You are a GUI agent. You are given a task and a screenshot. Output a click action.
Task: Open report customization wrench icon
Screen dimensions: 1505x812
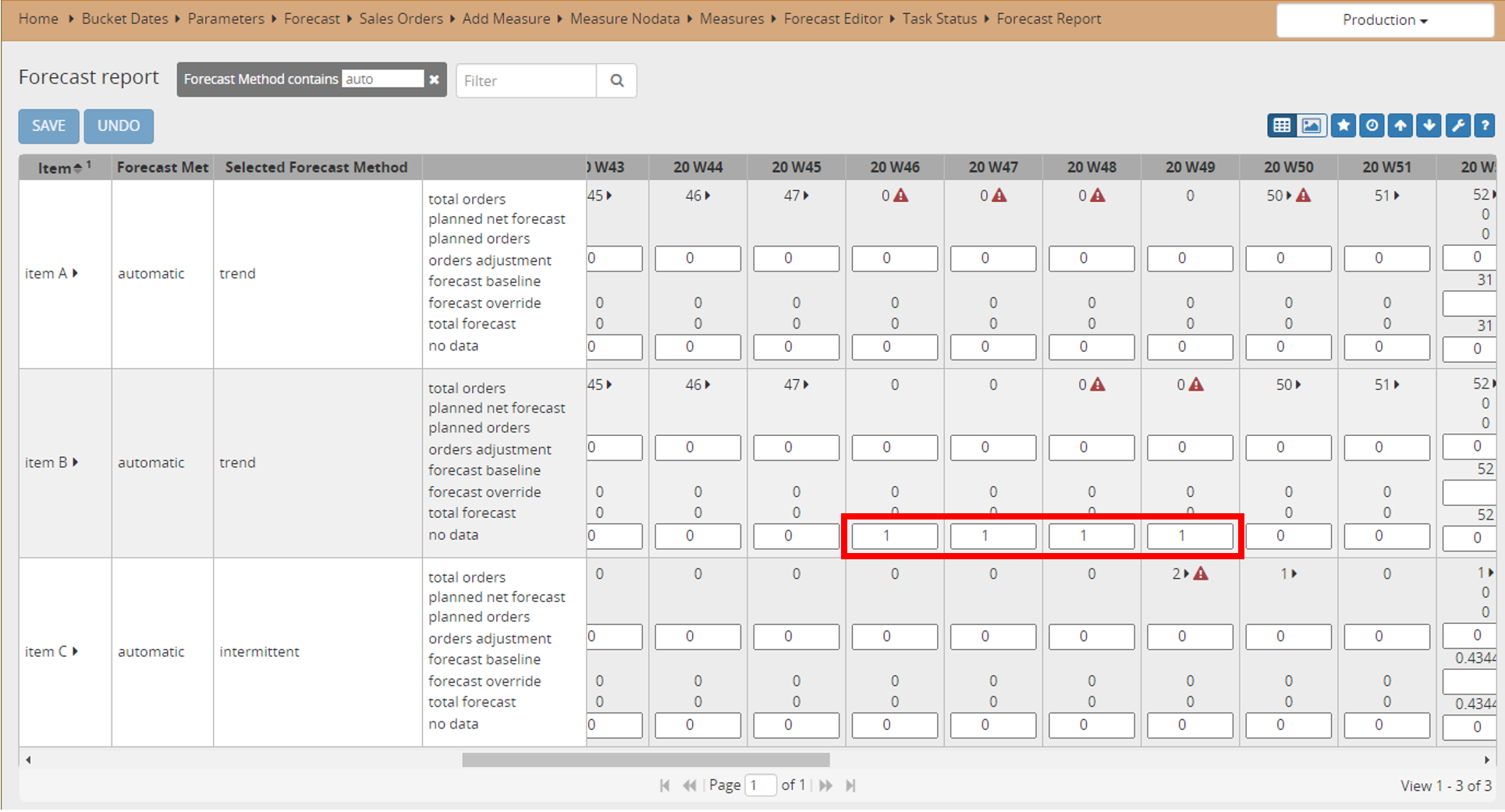1457,126
